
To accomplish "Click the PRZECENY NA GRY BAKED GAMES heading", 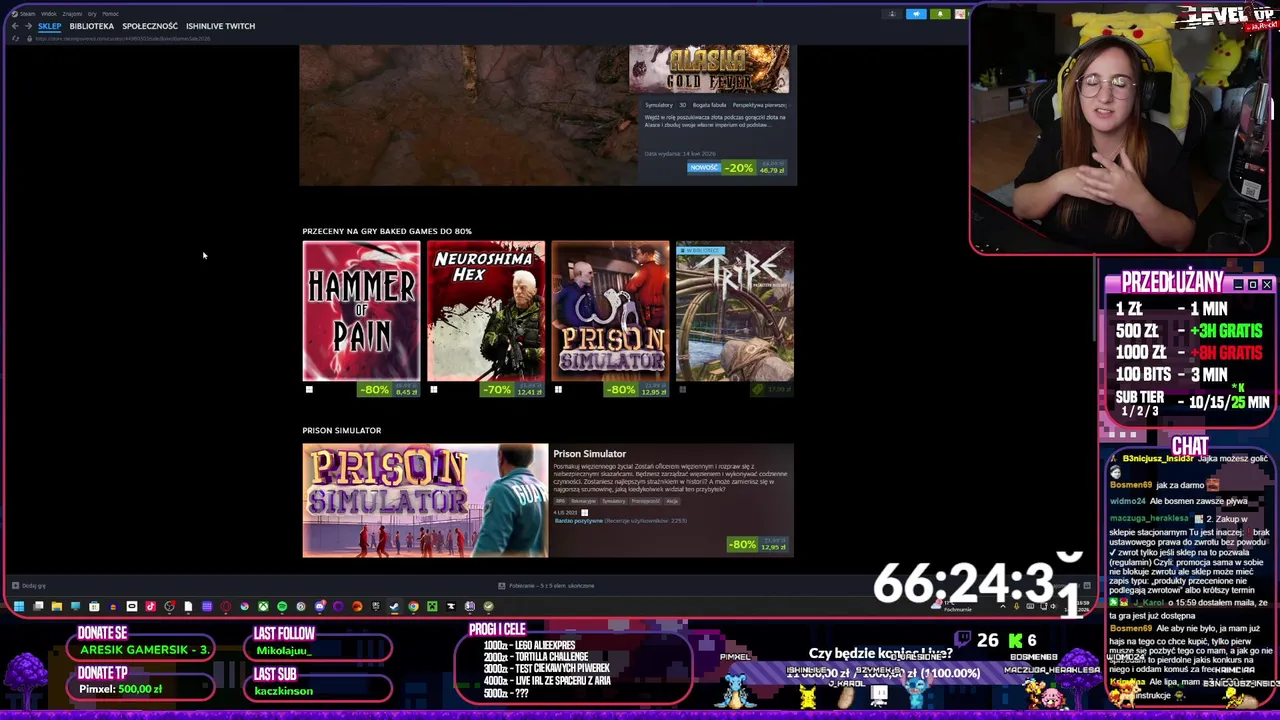I will (x=387, y=231).
